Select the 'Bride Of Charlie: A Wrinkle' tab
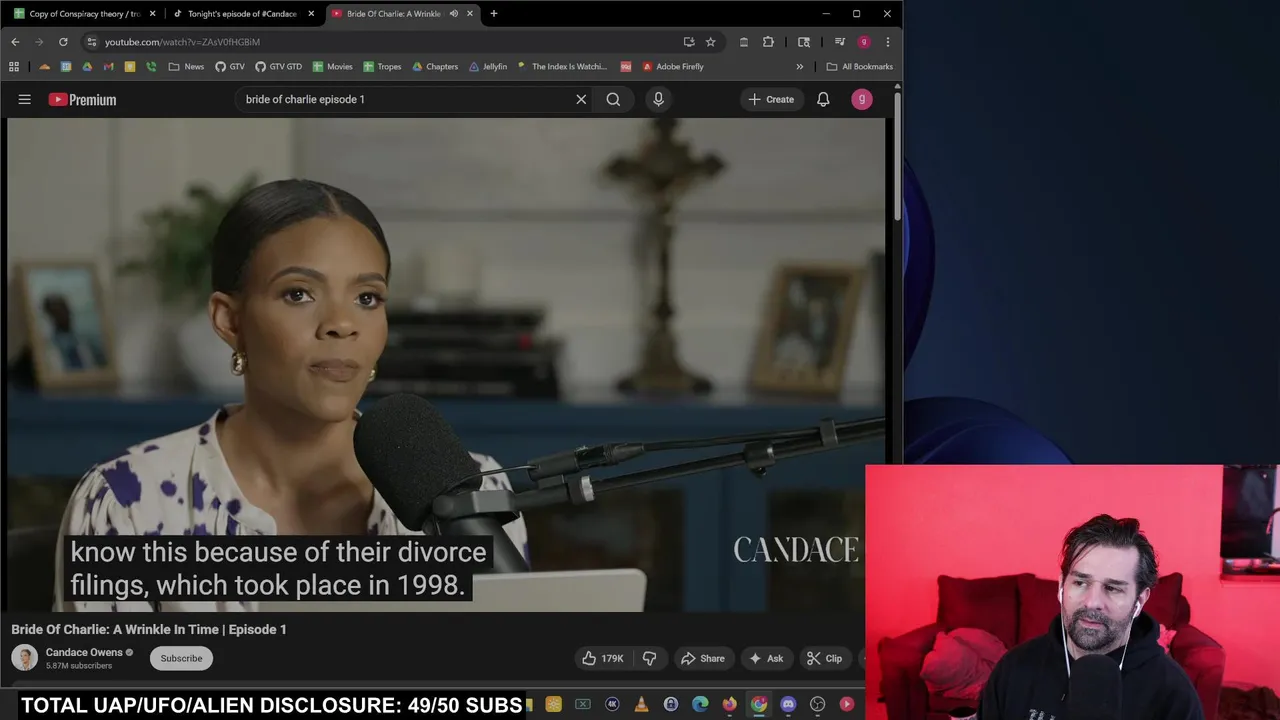The image size is (1280, 720). click(x=392, y=14)
